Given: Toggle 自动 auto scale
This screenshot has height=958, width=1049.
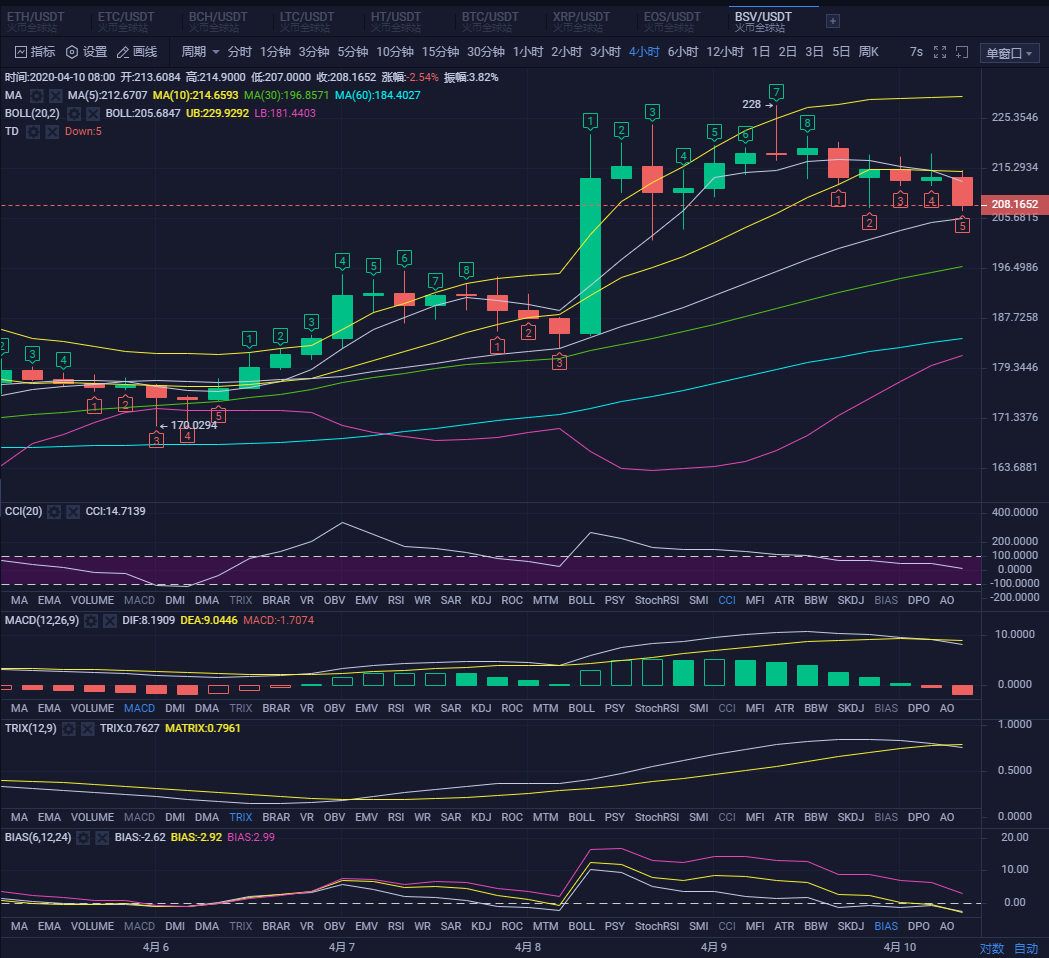Looking at the screenshot, I should click(1026, 948).
